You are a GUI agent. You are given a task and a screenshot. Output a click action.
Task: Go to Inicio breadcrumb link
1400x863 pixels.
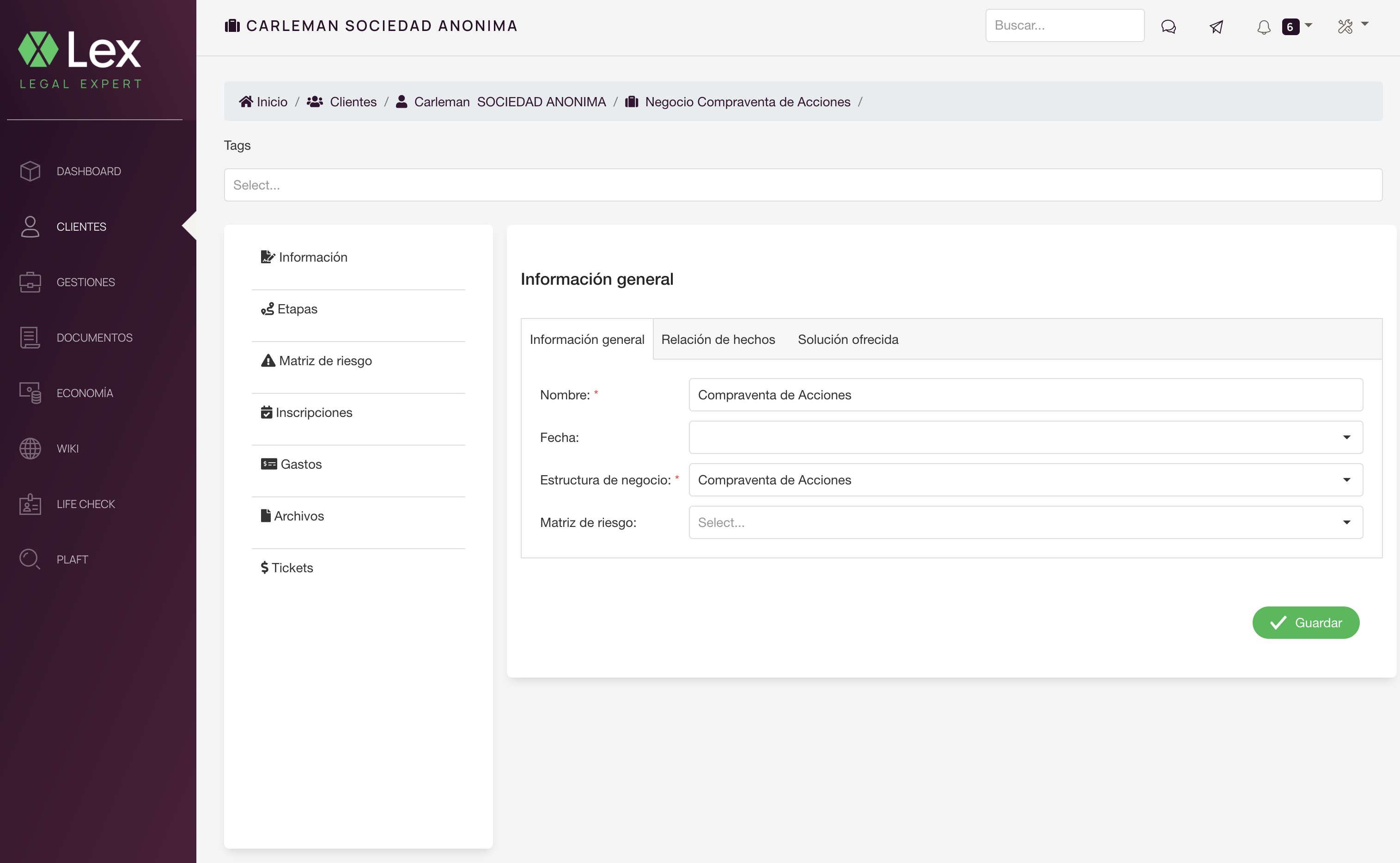pyautogui.click(x=272, y=102)
